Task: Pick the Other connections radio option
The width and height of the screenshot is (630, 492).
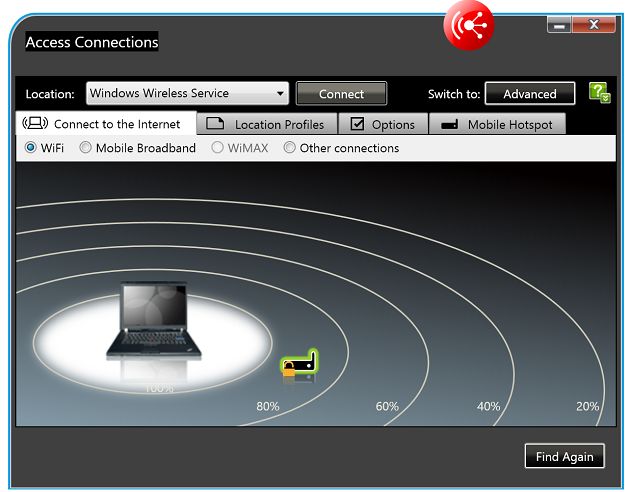Action: tap(289, 147)
